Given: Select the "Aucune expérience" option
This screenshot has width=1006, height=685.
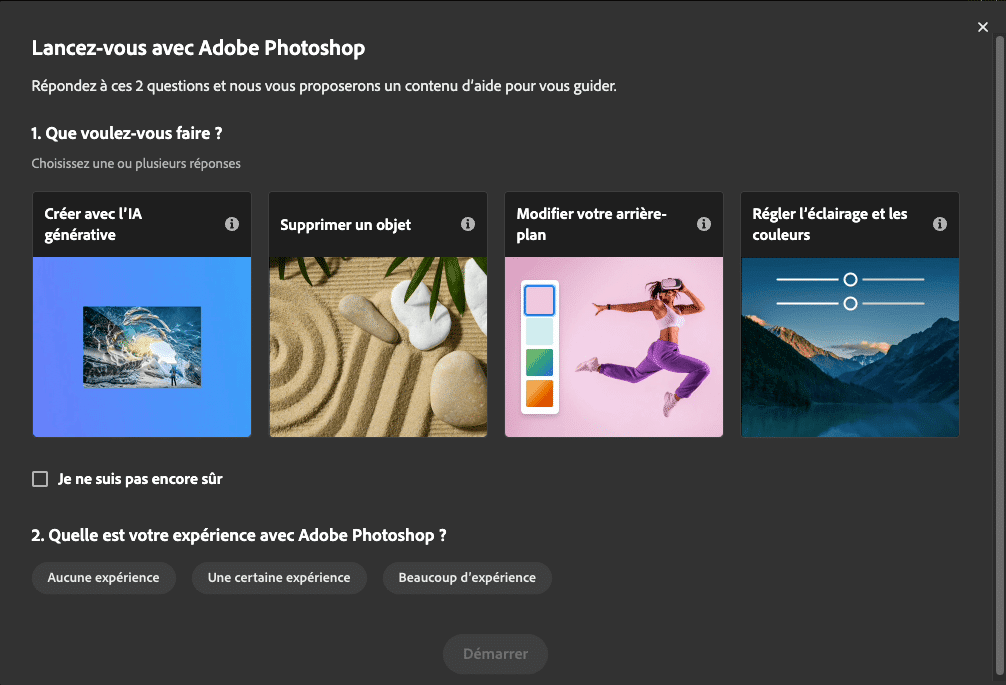Looking at the screenshot, I should (x=103, y=578).
